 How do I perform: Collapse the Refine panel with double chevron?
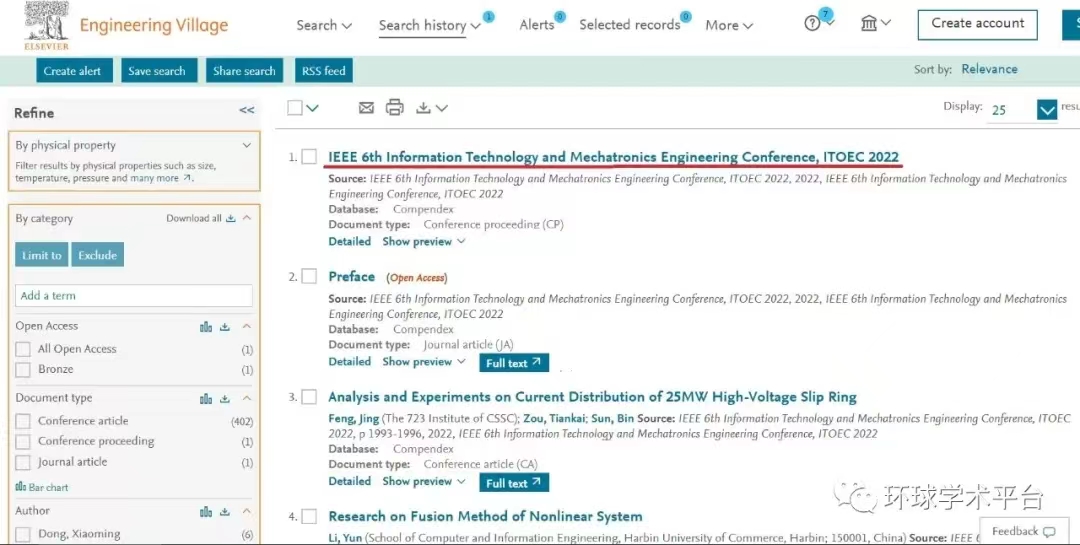coord(247,110)
